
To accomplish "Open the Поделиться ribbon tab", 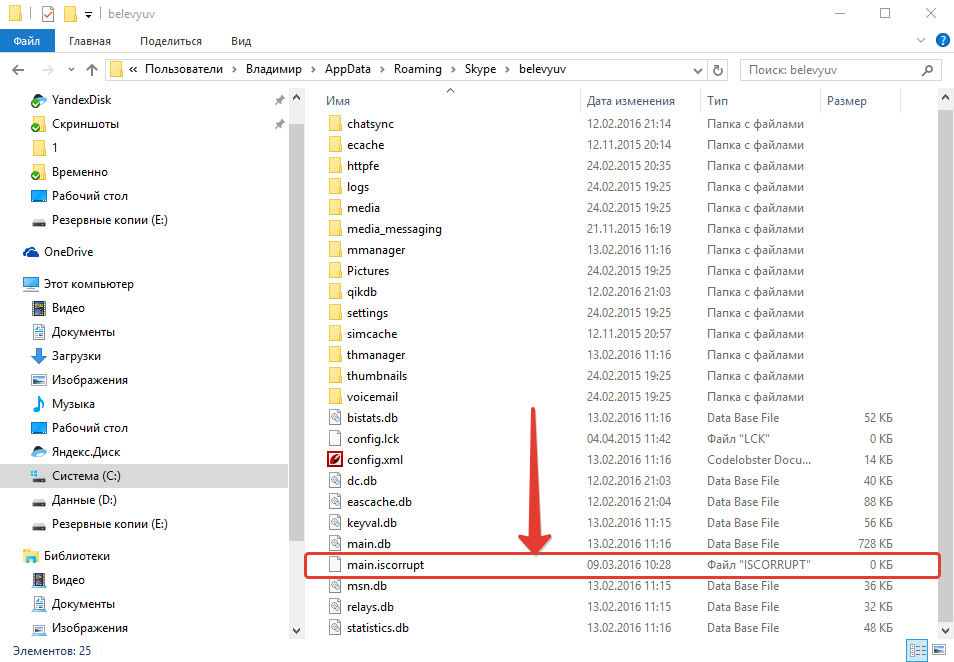I will 171,41.
